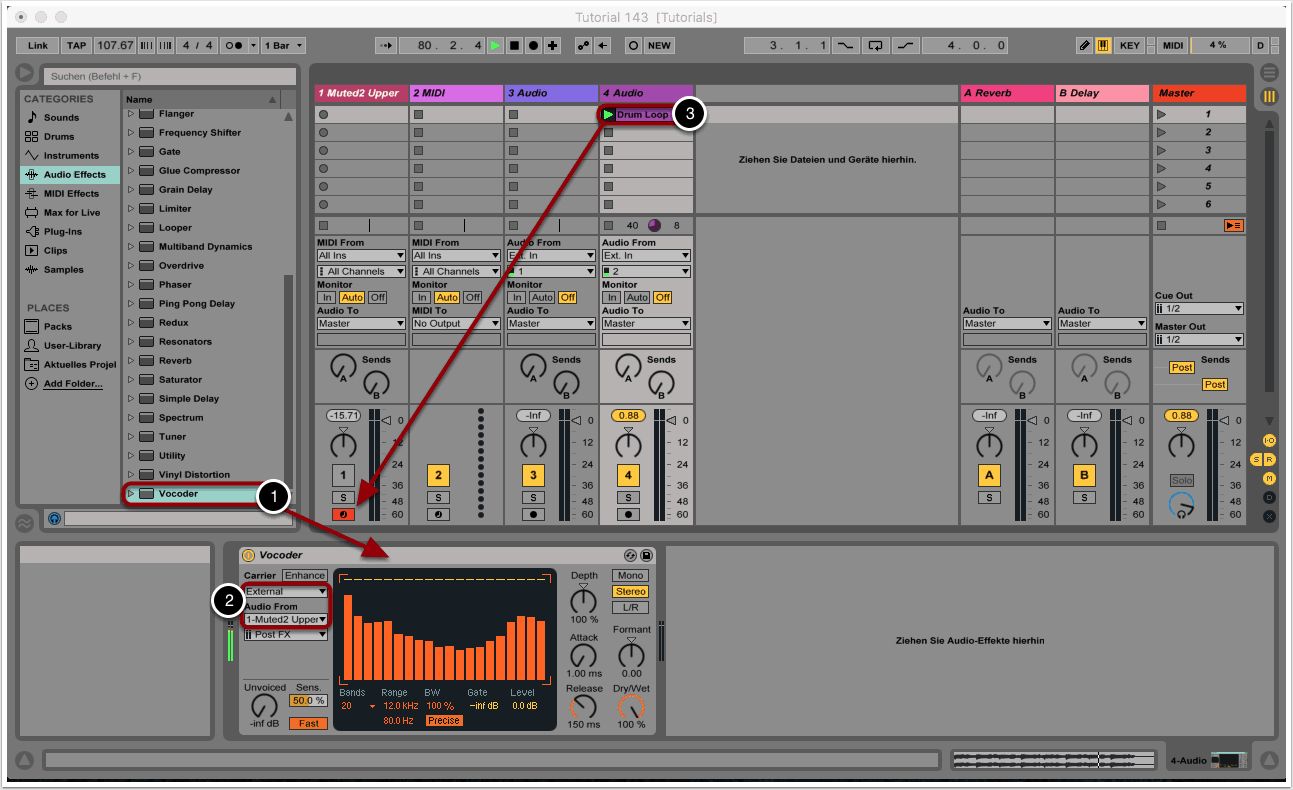Enable the Enhance button in Vocoder

(x=304, y=575)
